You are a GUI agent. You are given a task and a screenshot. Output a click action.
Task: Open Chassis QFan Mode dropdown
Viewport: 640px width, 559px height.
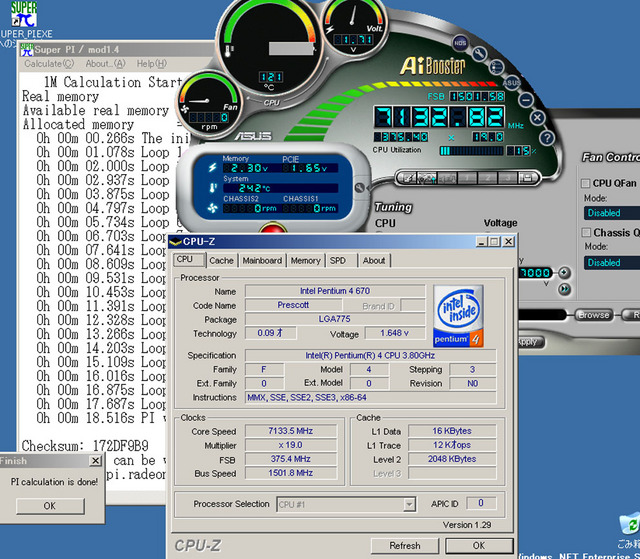click(x=612, y=262)
